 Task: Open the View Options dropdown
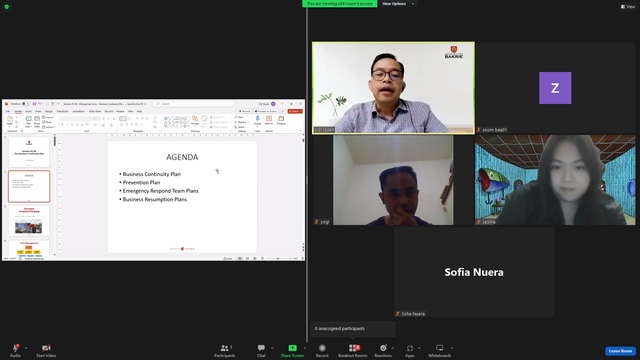point(398,4)
